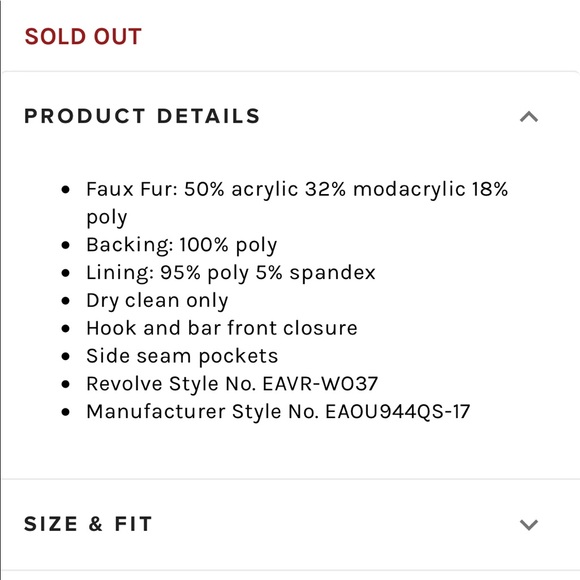Image resolution: width=580 pixels, height=580 pixels.
Task: Select the Dry clean only text
Action: click(x=157, y=300)
